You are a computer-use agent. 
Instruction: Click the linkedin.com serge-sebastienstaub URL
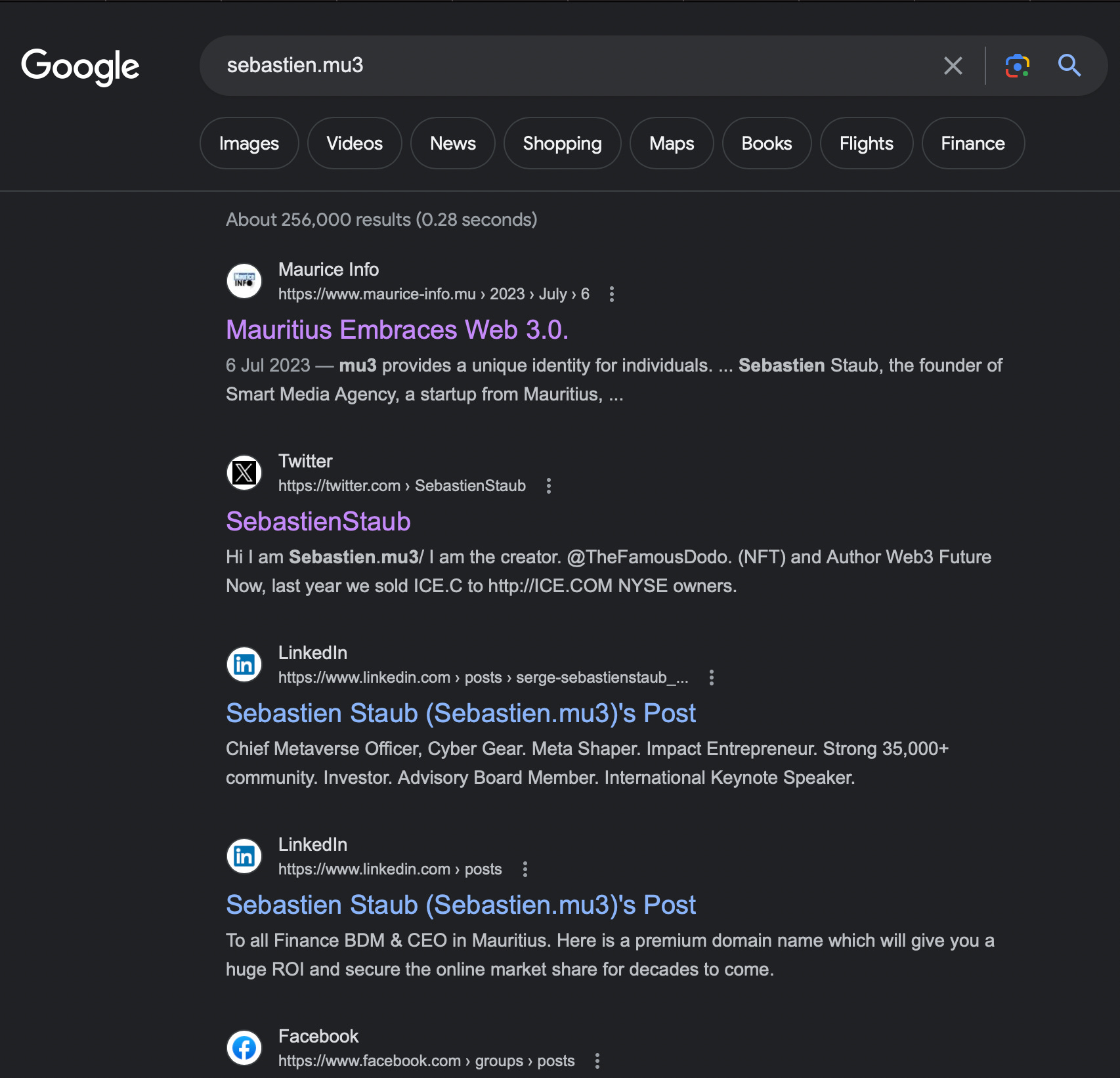483,678
